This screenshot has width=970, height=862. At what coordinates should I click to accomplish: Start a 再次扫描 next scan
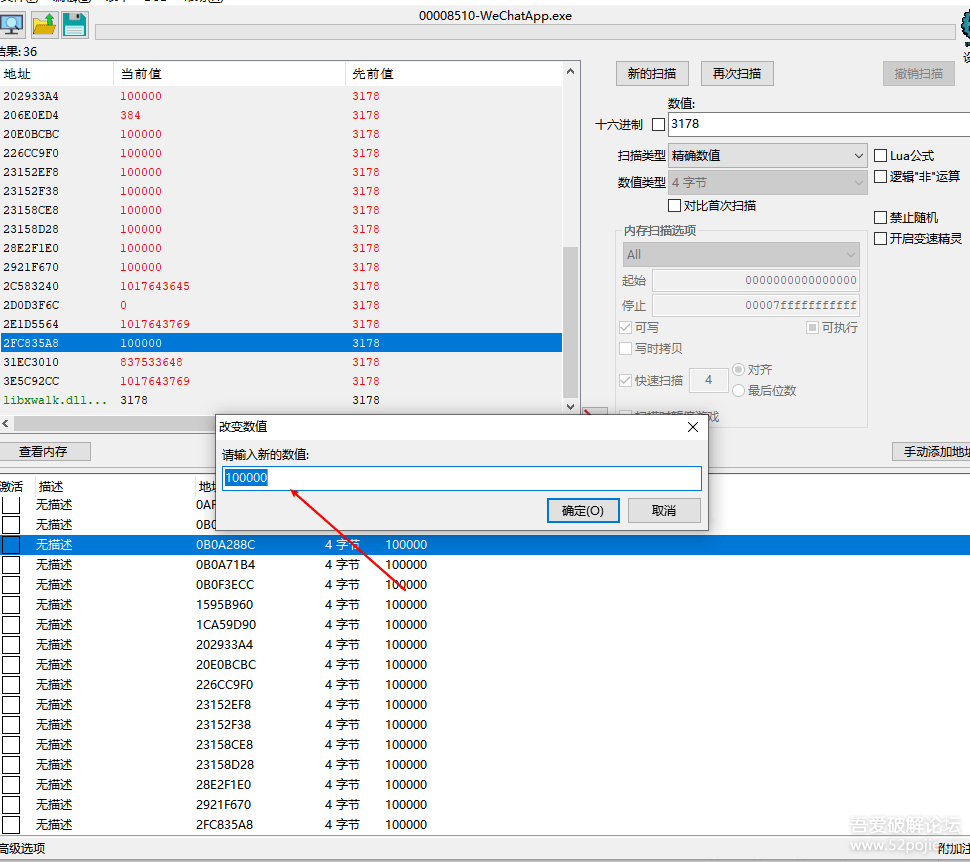pos(737,74)
